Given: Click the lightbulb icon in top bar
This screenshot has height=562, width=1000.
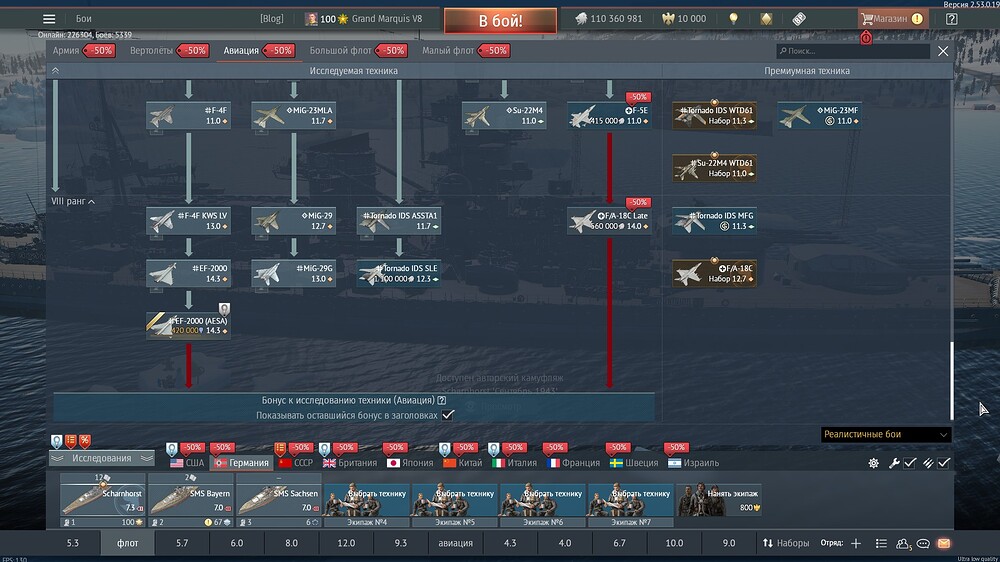Looking at the screenshot, I should [733, 19].
